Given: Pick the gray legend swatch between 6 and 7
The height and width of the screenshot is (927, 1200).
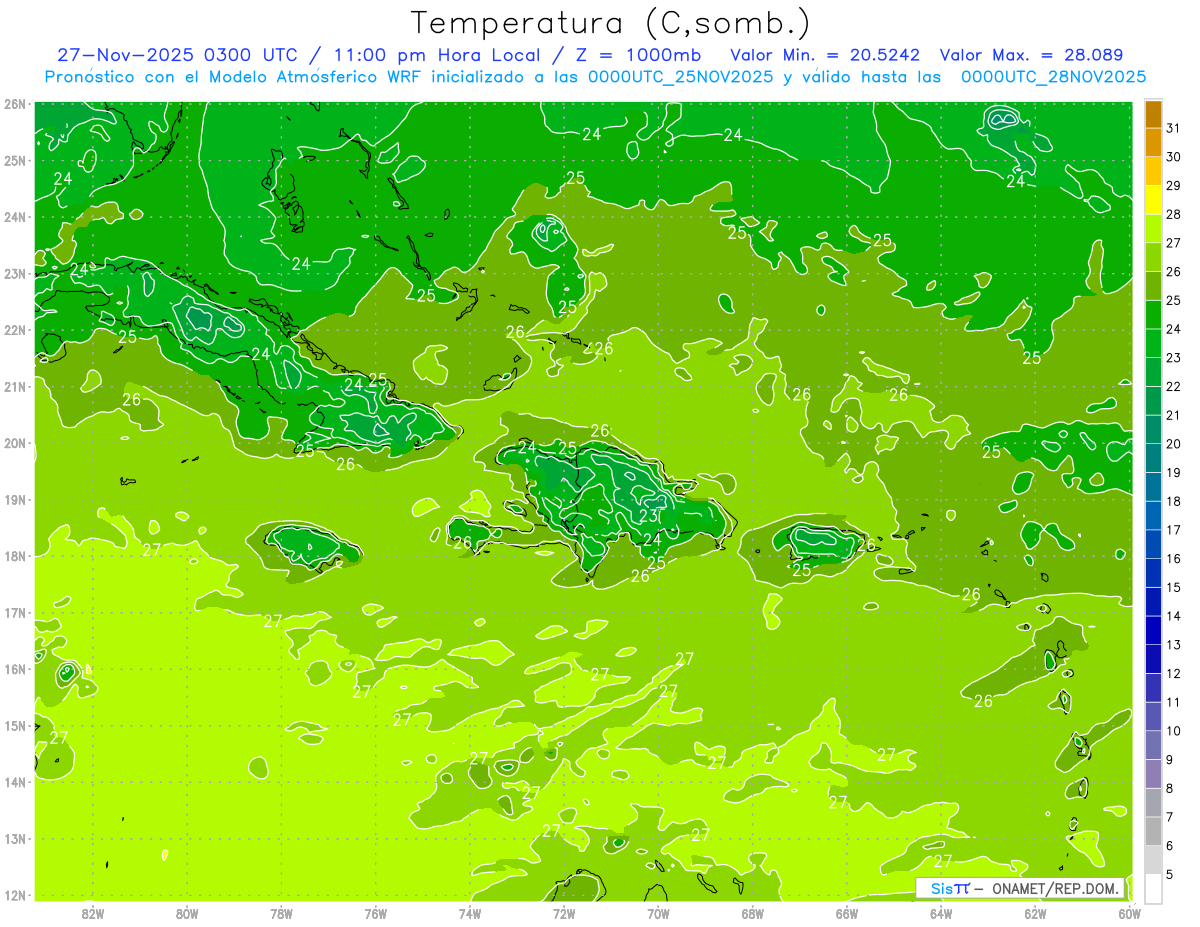Looking at the screenshot, I should click(x=1153, y=831).
